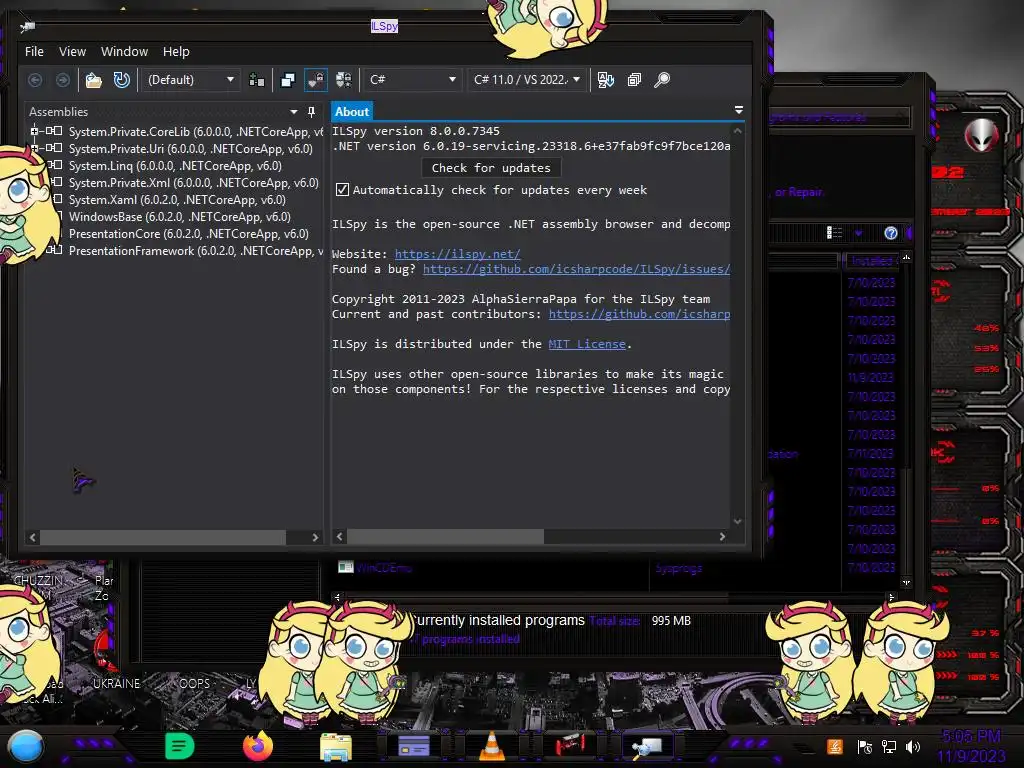The image size is (1024, 768).
Task: Click the Assemblies horizontal scrollbar thumb
Action: coord(163,537)
